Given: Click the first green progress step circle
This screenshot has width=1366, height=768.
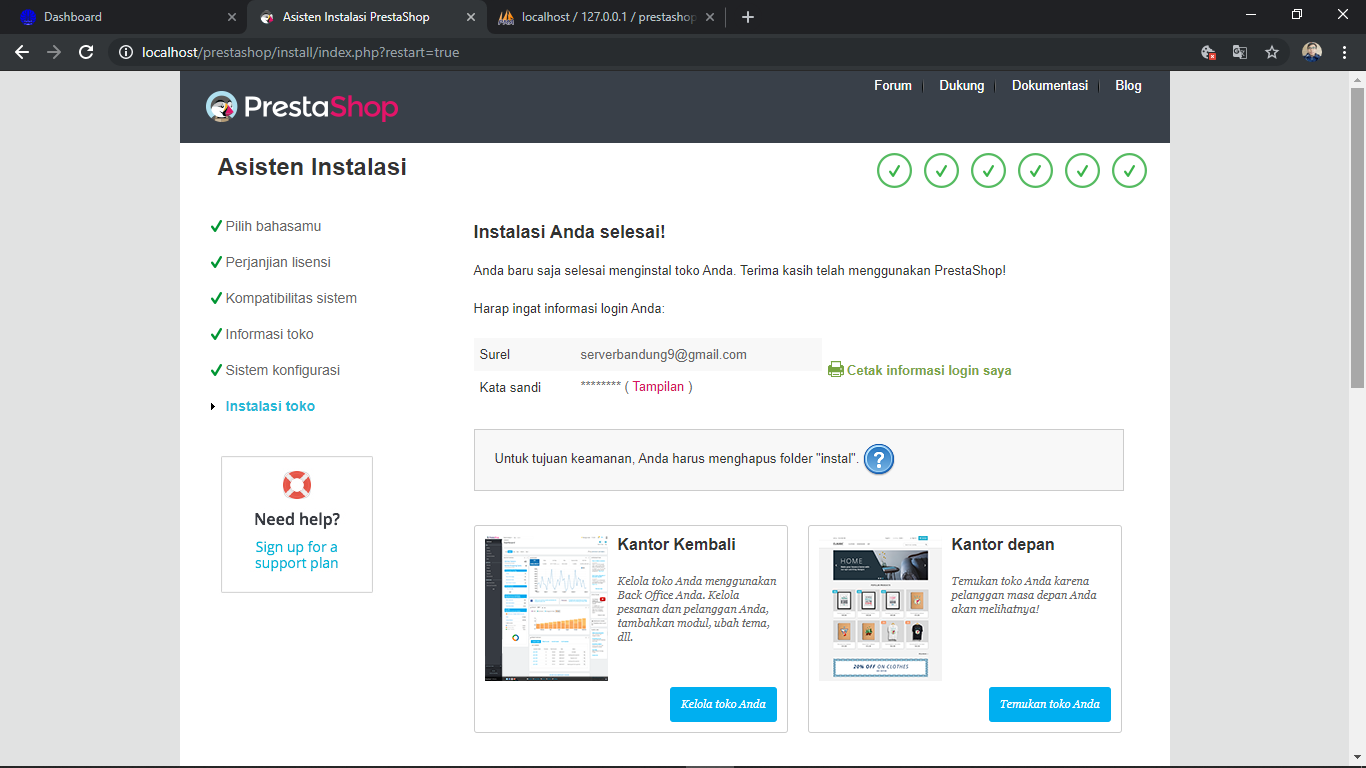Looking at the screenshot, I should [894, 171].
